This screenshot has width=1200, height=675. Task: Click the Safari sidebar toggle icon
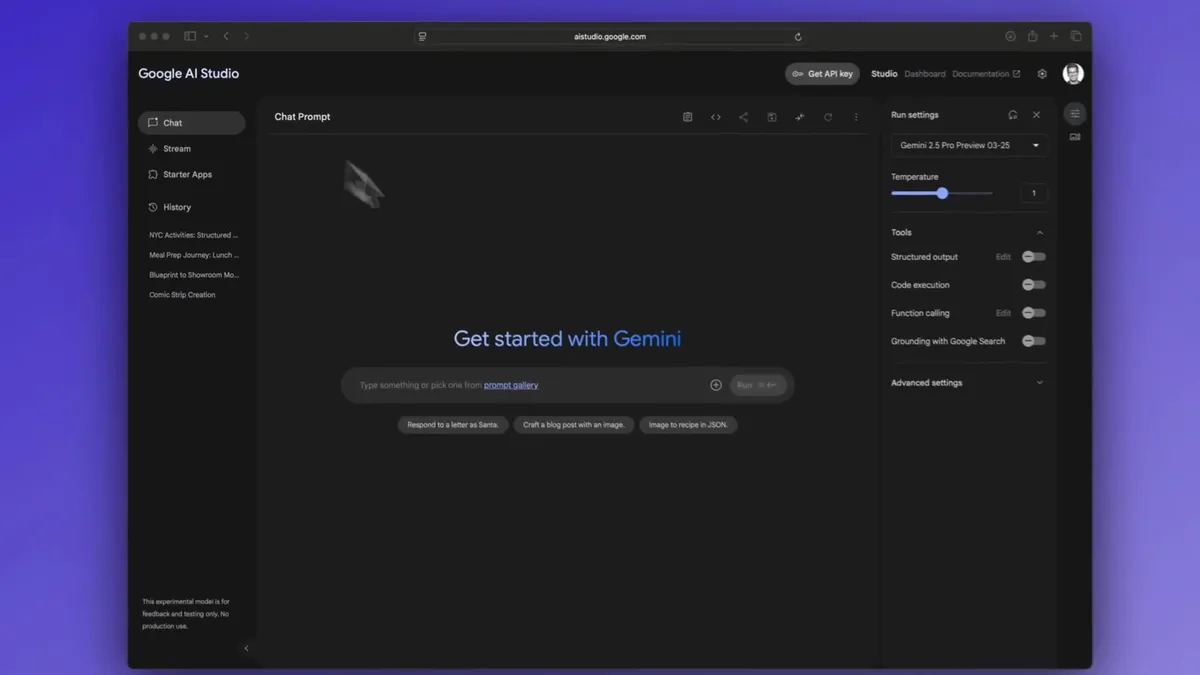190,36
